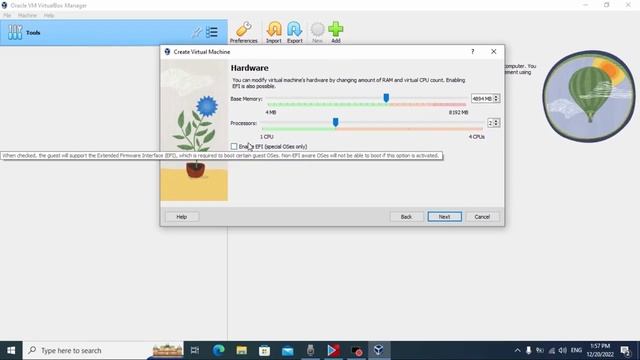The image size is (640, 360).
Task: Decrease Base Memory with the down arrow
Action: [x=496, y=100]
